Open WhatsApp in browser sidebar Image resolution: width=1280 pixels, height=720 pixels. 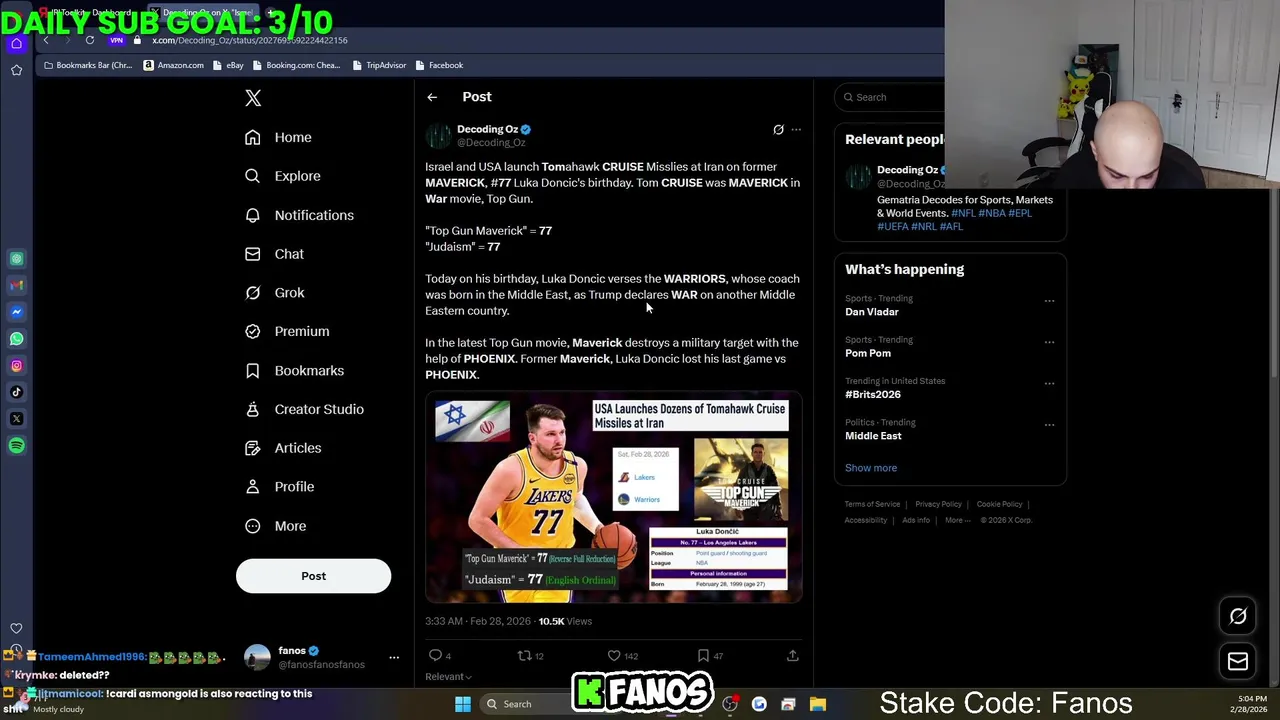(x=16, y=339)
